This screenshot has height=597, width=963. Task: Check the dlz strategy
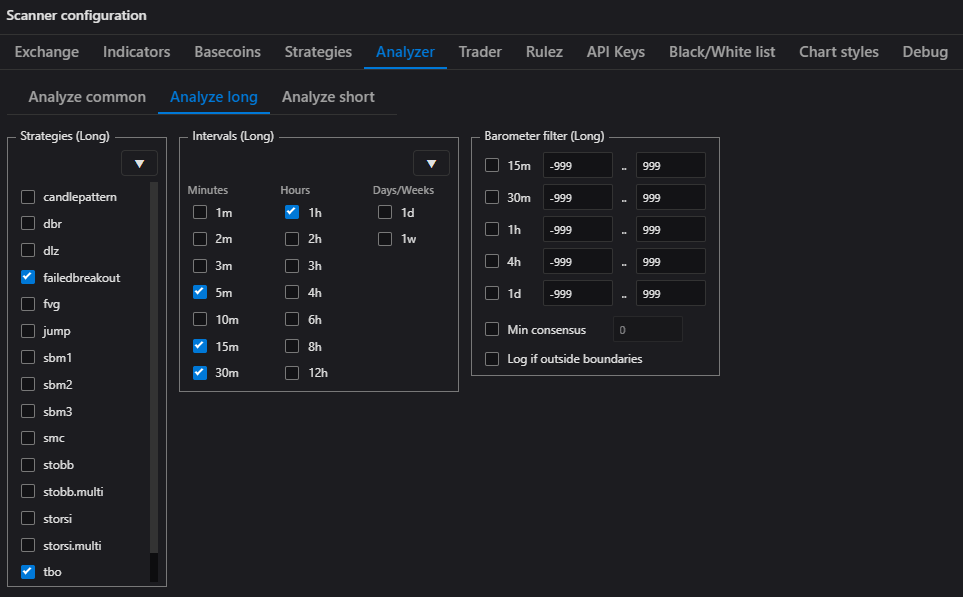[x=28, y=250]
